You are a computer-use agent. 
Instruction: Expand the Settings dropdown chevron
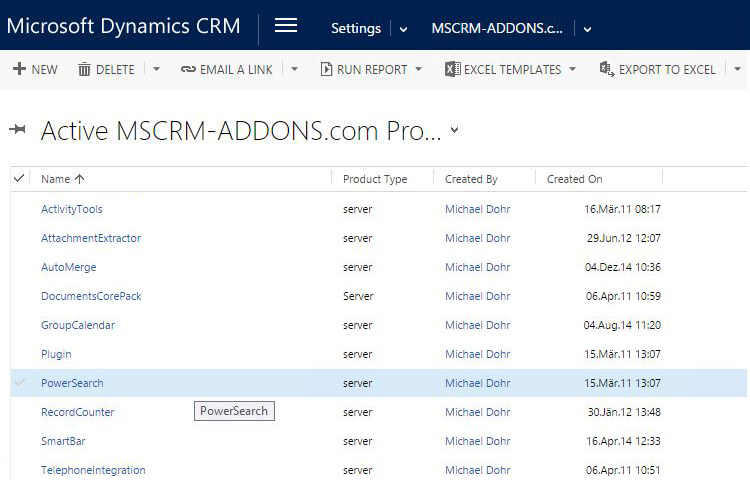(403, 29)
